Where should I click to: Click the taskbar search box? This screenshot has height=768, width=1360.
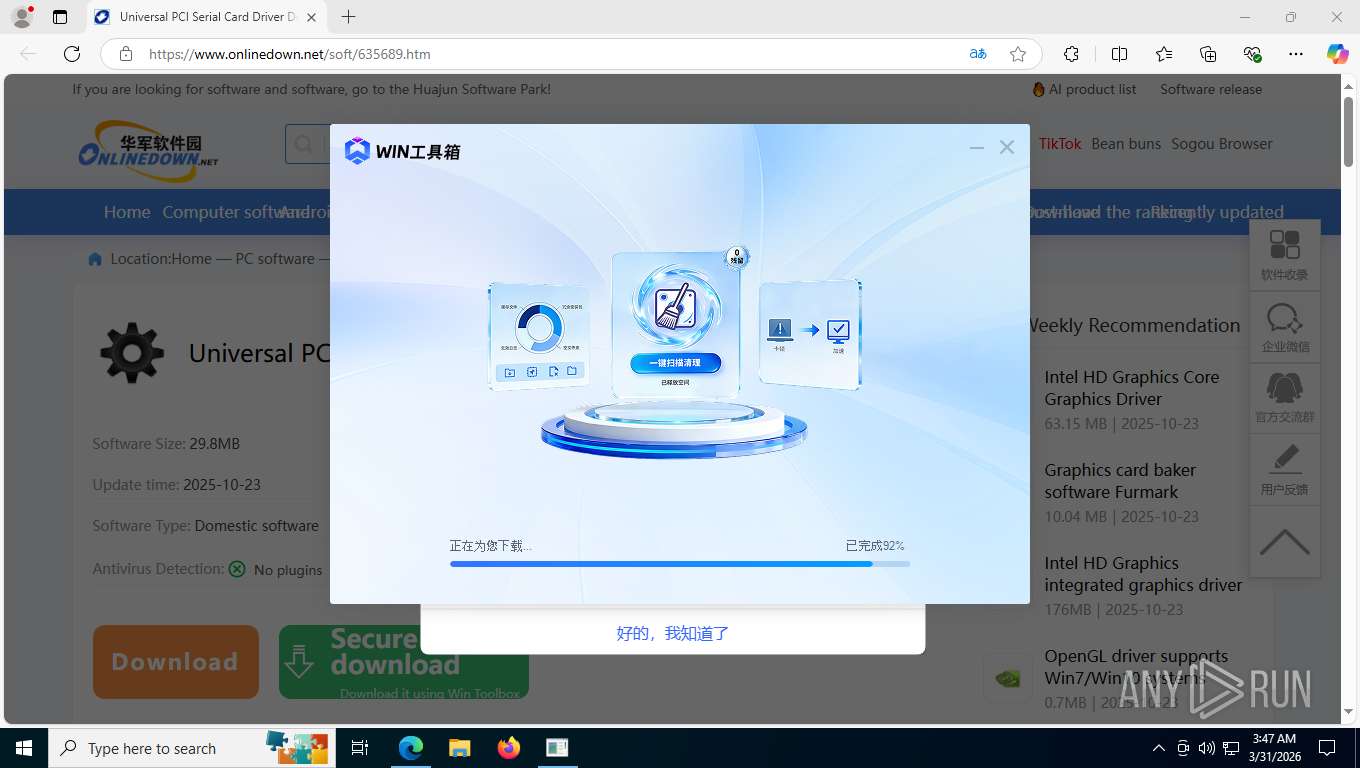pyautogui.click(x=192, y=748)
